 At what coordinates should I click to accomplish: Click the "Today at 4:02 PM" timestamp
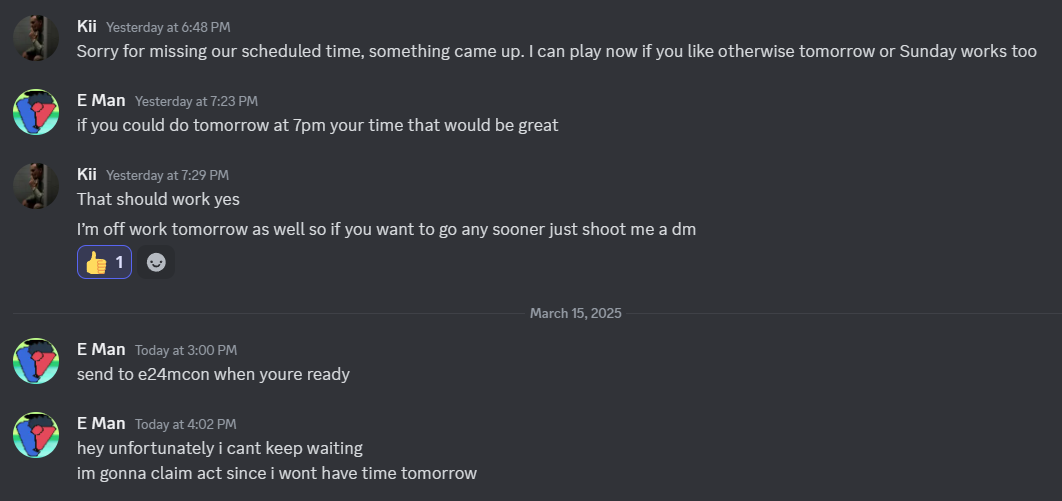185,424
